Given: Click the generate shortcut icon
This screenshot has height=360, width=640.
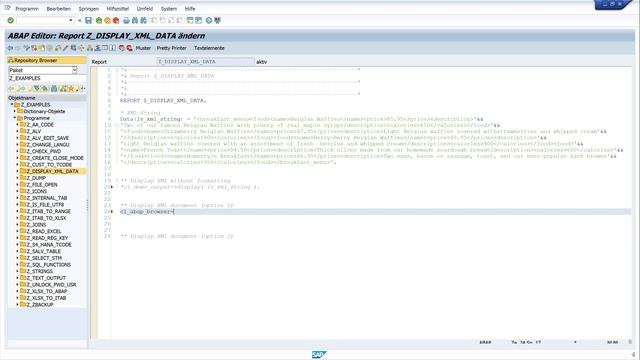Looking at the screenshot, I should pyautogui.click(x=199, y=20).
